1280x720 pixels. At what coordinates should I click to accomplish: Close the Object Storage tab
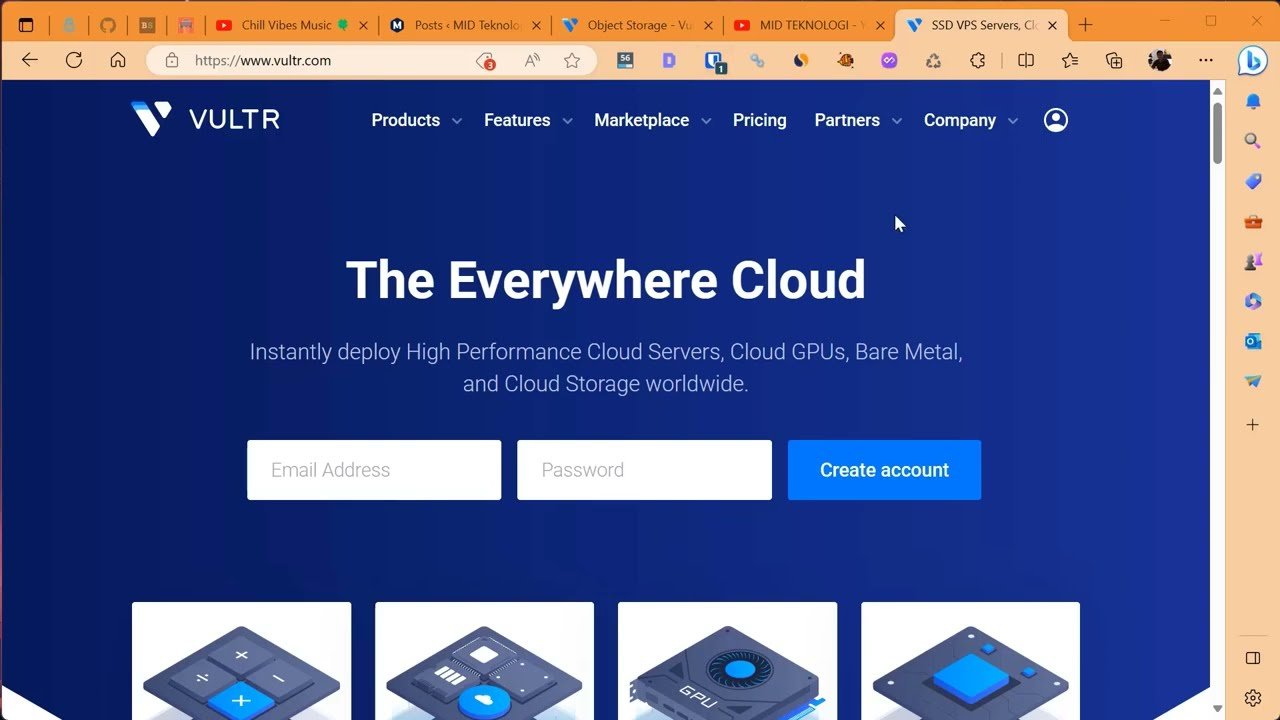pos(709,26)
